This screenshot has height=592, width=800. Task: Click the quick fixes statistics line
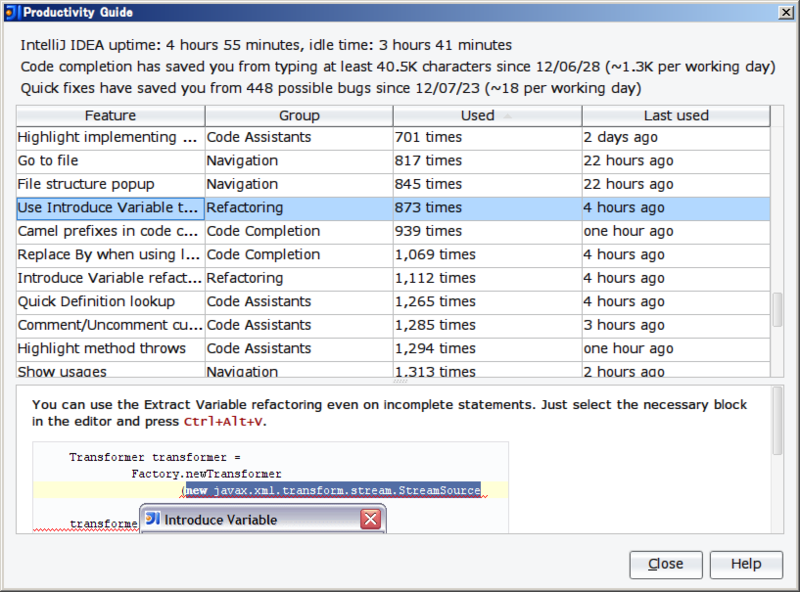pos(331,88)
